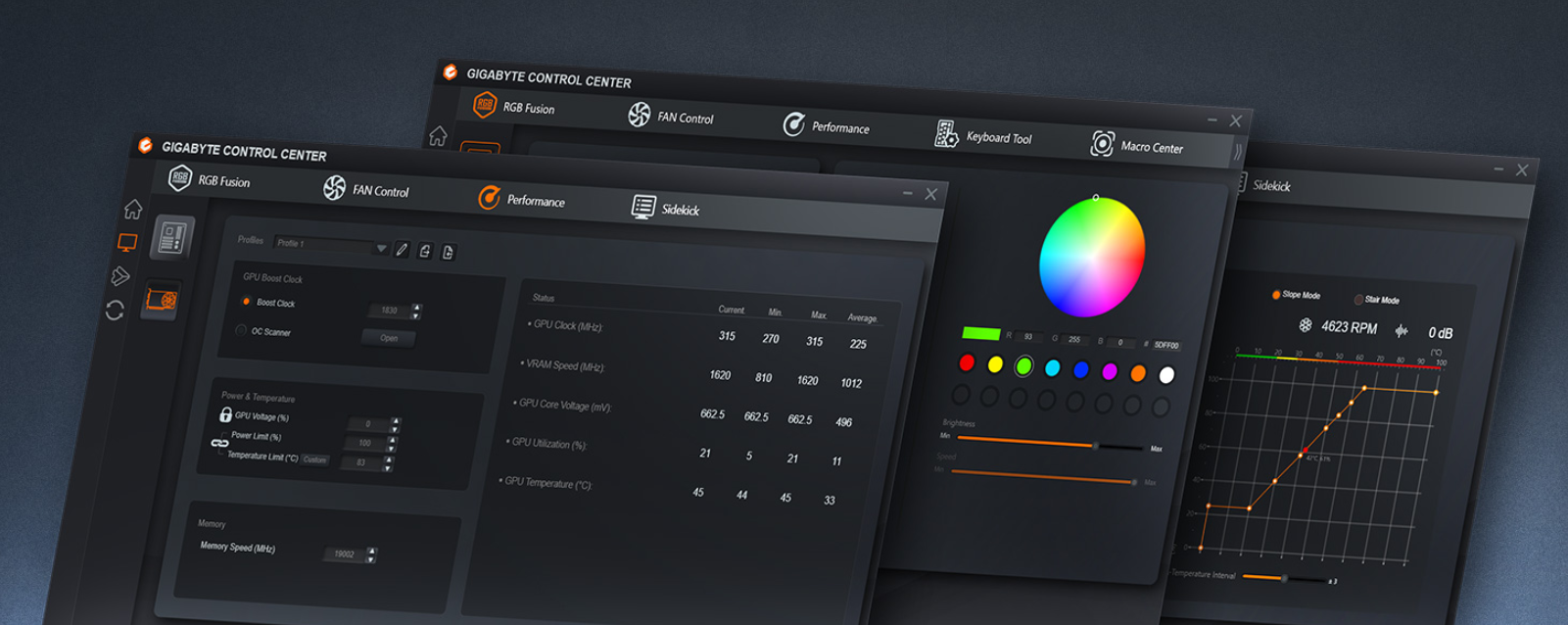The image size is (1568, 625).
Task: Select Boost Clock radio option
Action: pos(246,301)
